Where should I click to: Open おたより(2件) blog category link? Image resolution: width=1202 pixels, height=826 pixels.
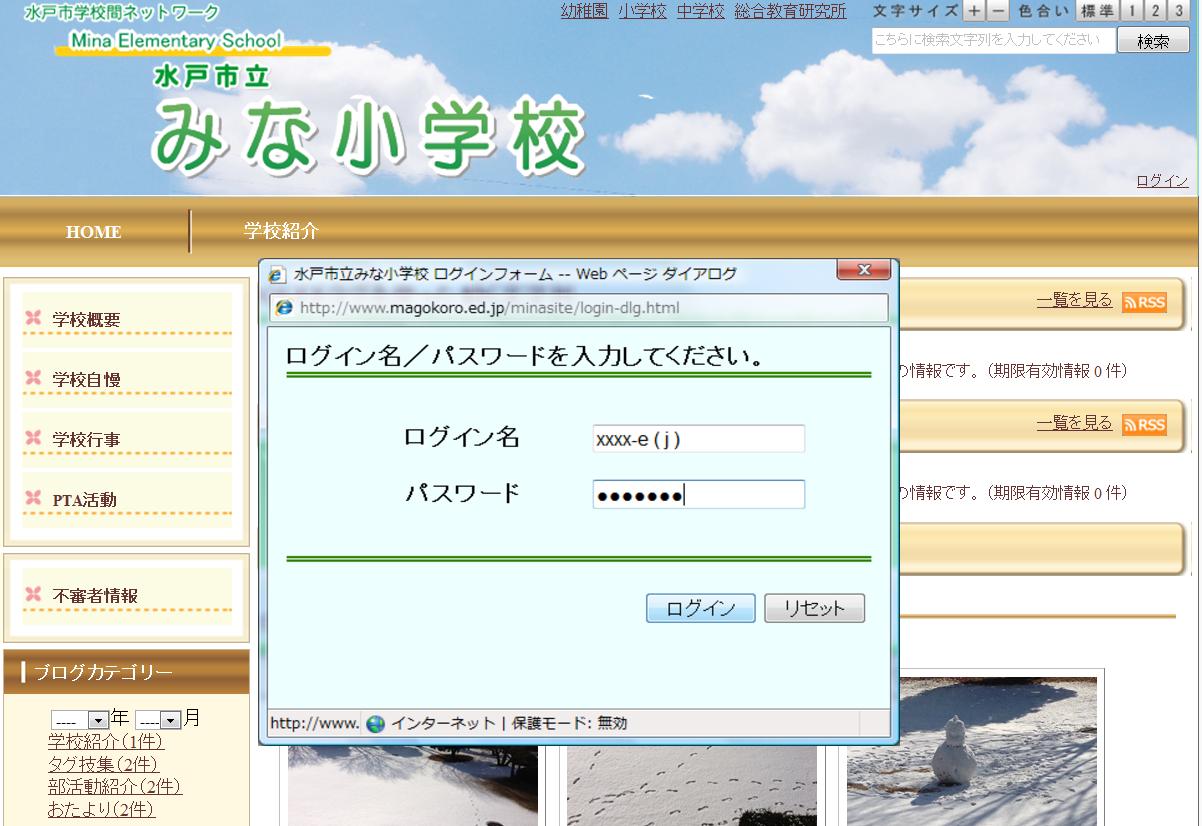click(101, 809)
